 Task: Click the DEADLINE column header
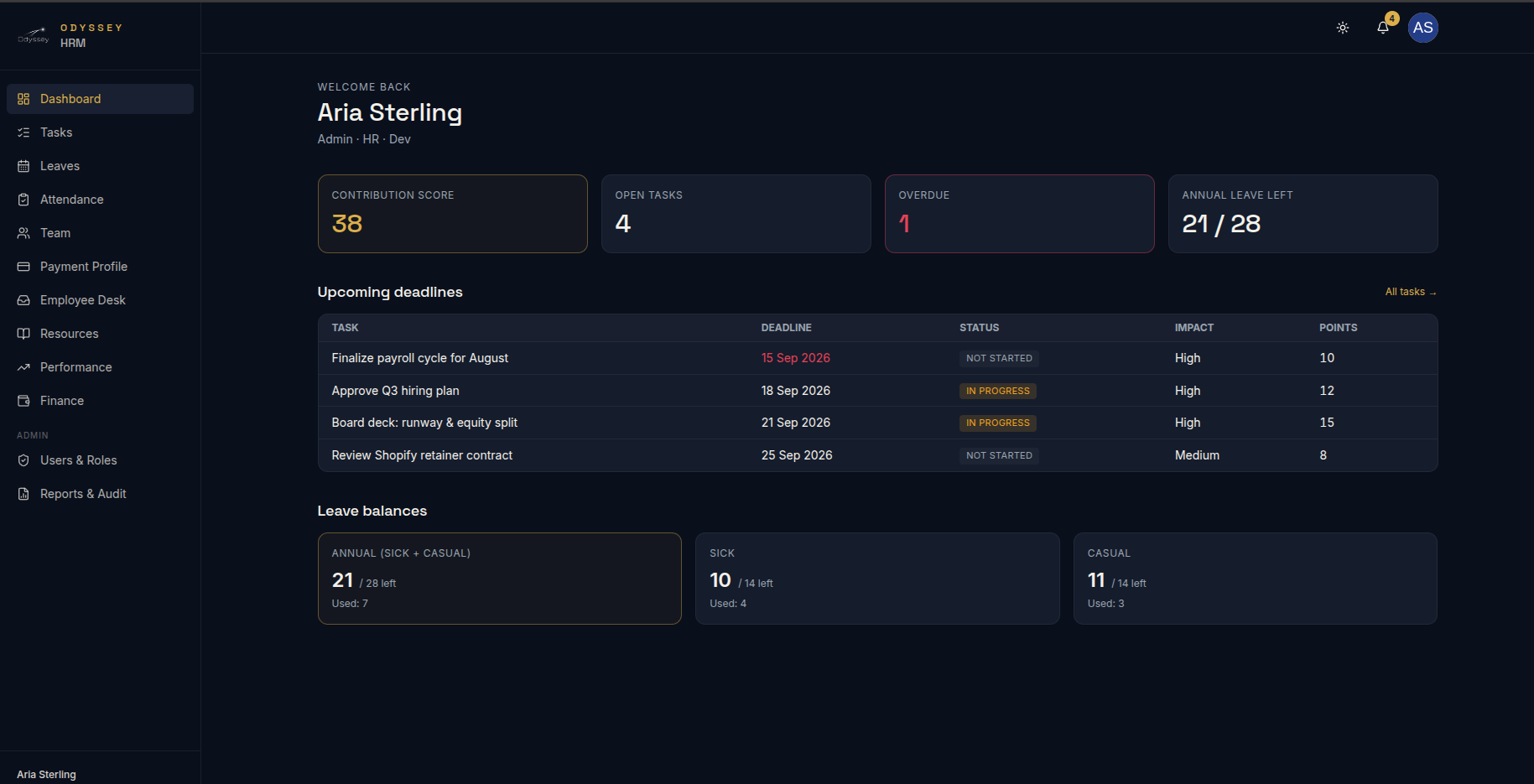coord(787,328)
